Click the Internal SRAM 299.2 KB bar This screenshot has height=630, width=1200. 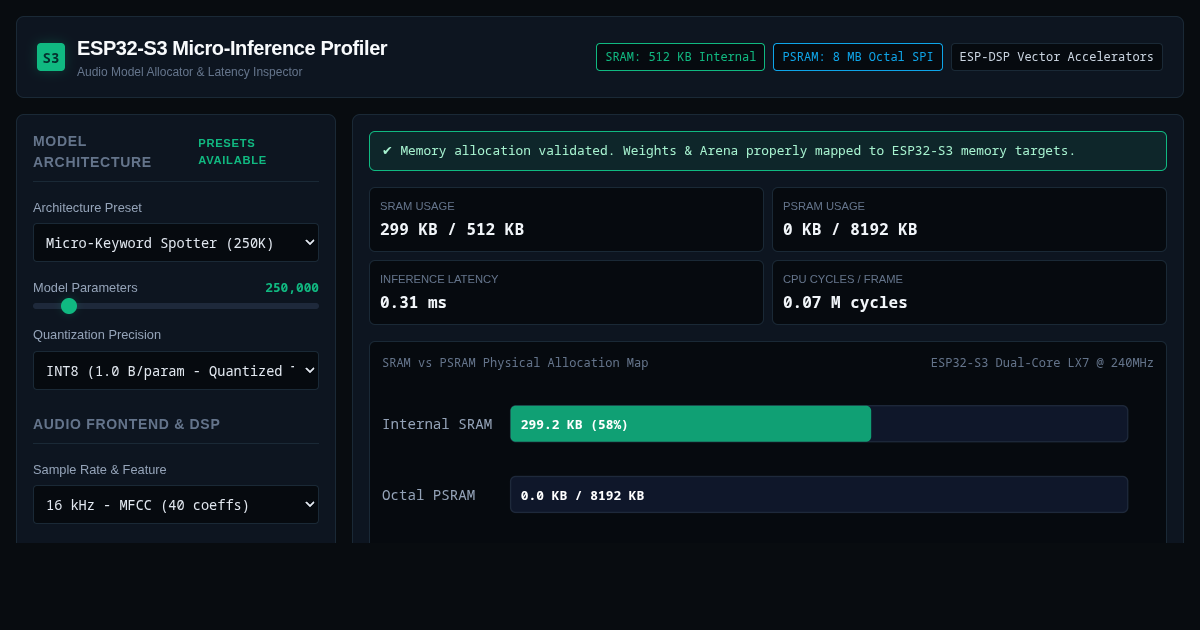(691, 424)
